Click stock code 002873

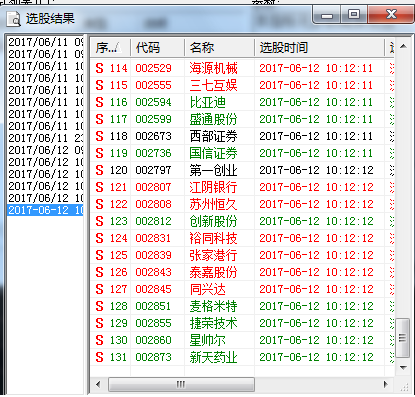(x=153, y=357)
